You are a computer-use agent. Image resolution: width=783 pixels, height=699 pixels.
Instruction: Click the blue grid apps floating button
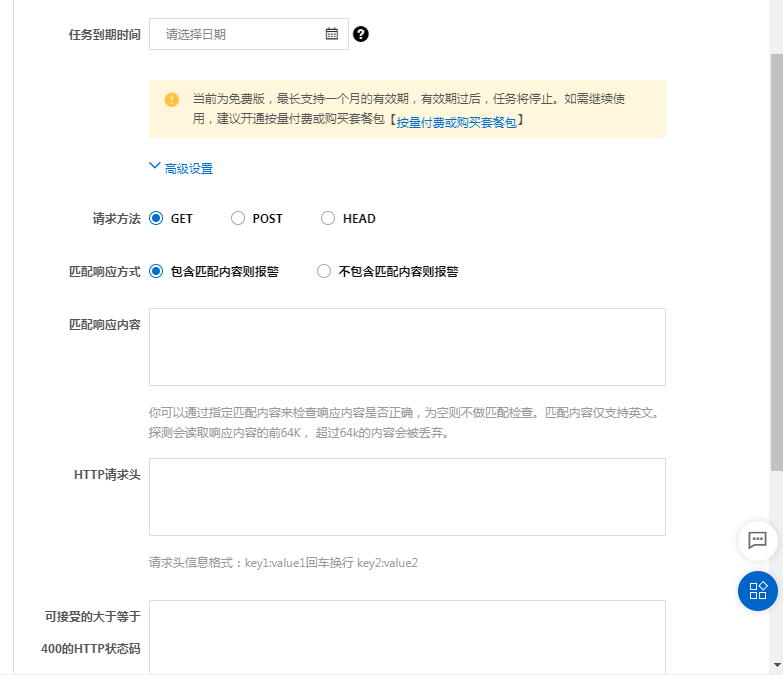pos(757,590)
